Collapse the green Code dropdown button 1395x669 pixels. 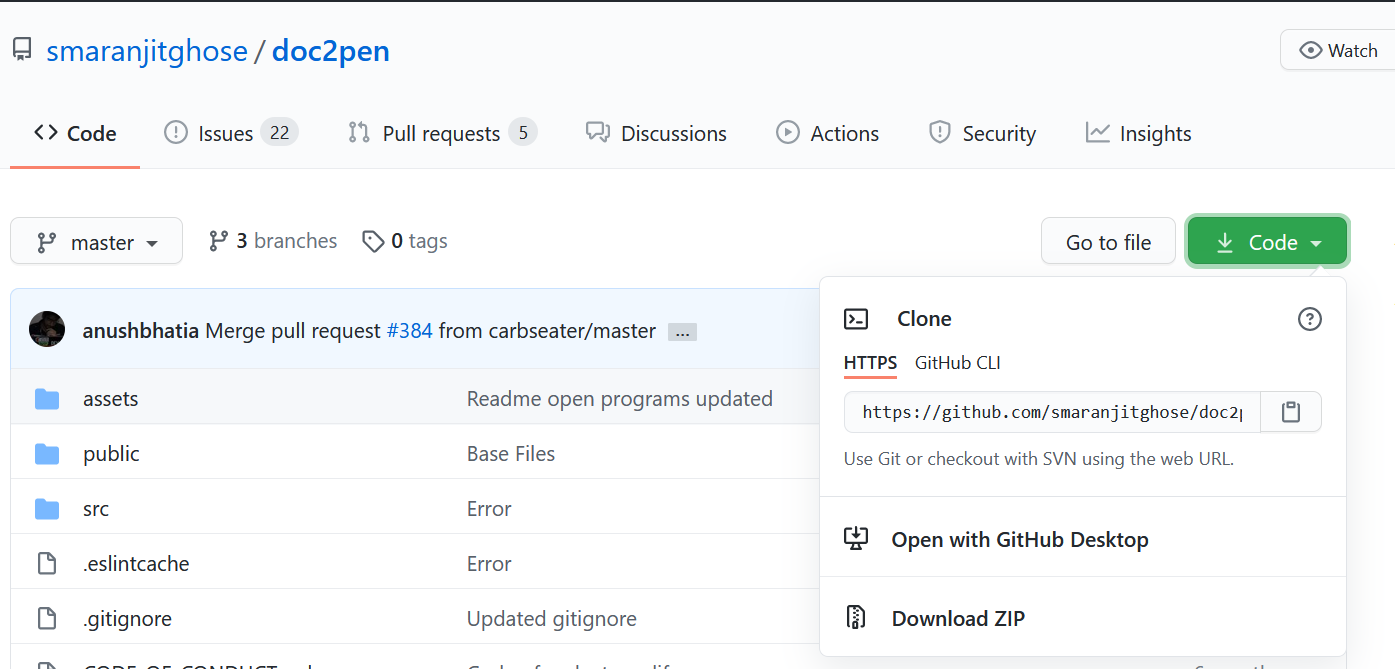[1267, 242]
